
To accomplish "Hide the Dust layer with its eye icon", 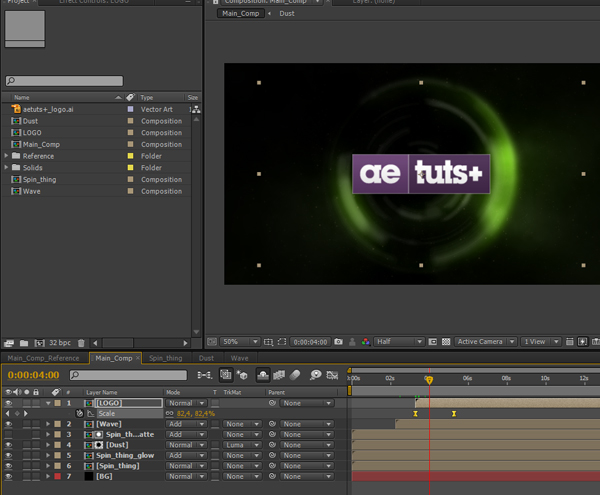I will [8, 445].
